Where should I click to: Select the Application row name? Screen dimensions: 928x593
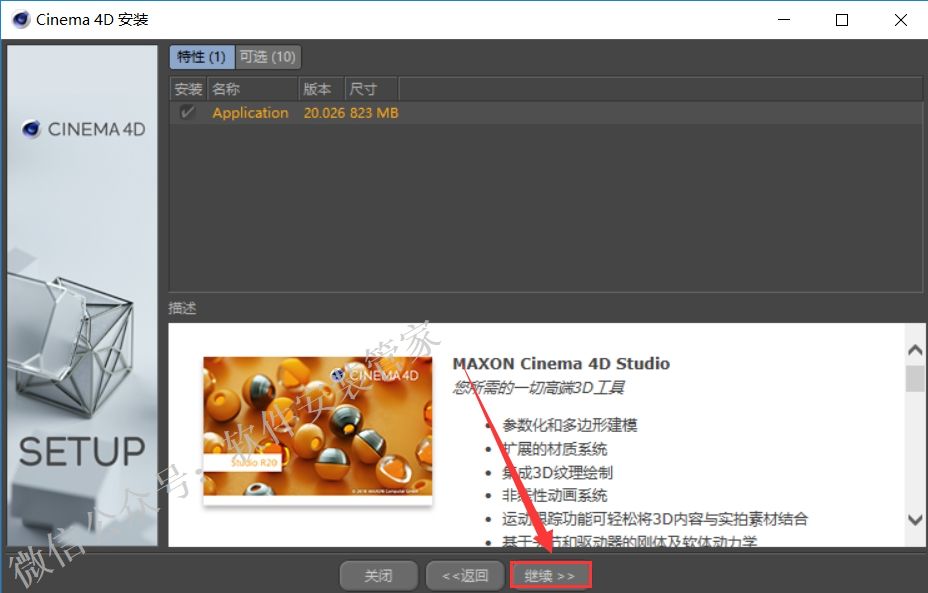[250, 113]
